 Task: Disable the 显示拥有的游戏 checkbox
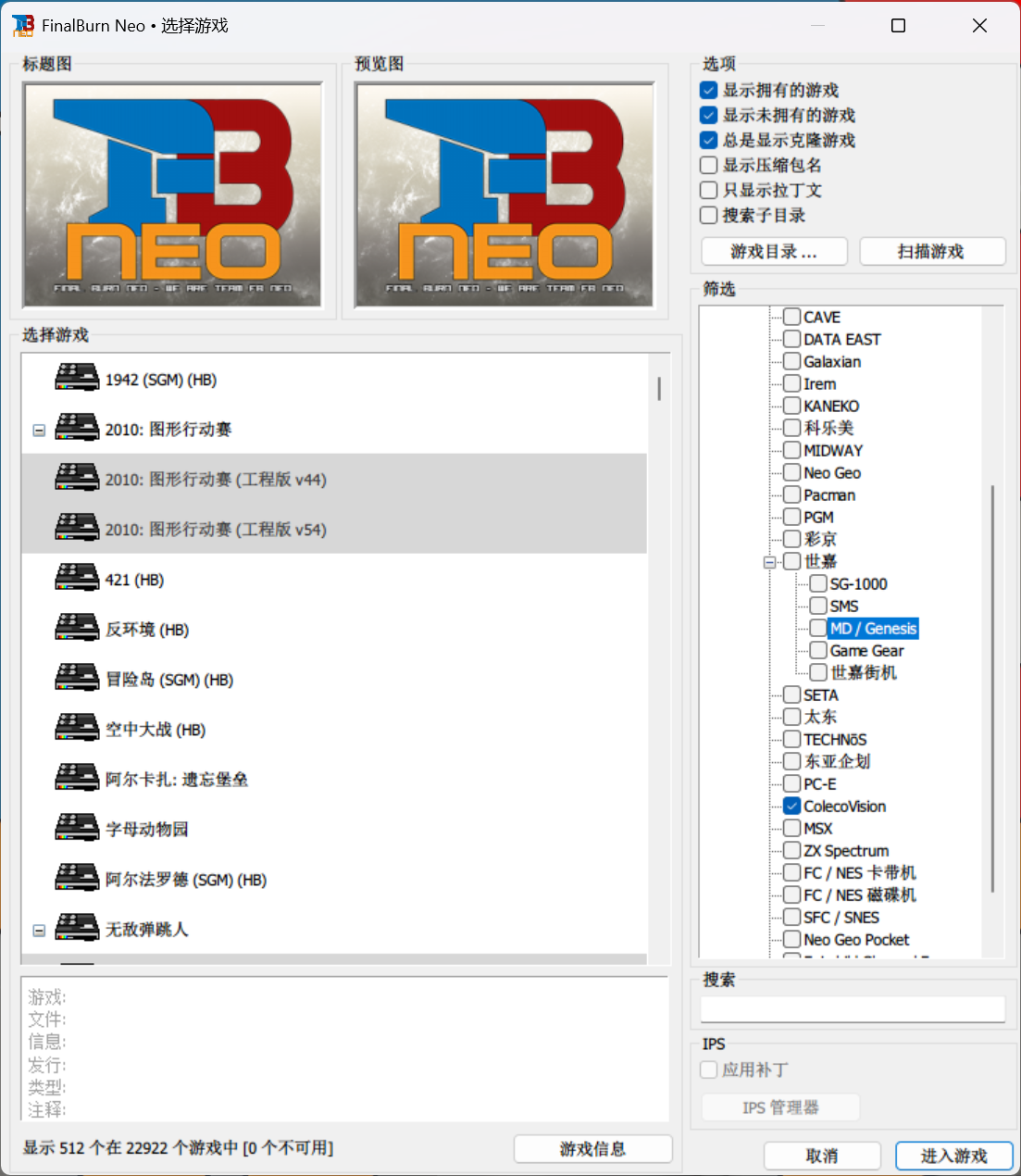(x=709, y=90)
